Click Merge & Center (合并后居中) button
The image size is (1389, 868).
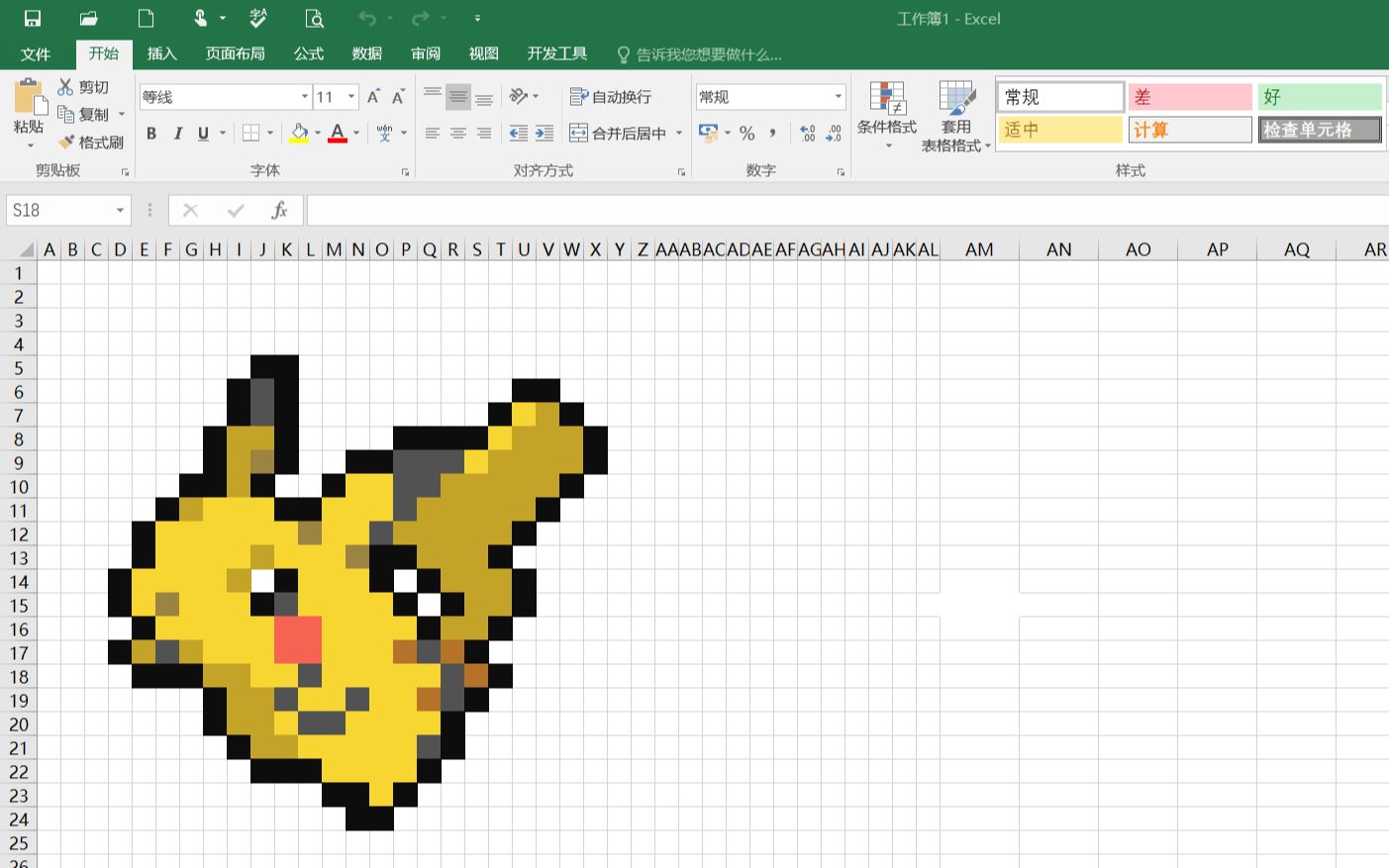tap(618, 133)
